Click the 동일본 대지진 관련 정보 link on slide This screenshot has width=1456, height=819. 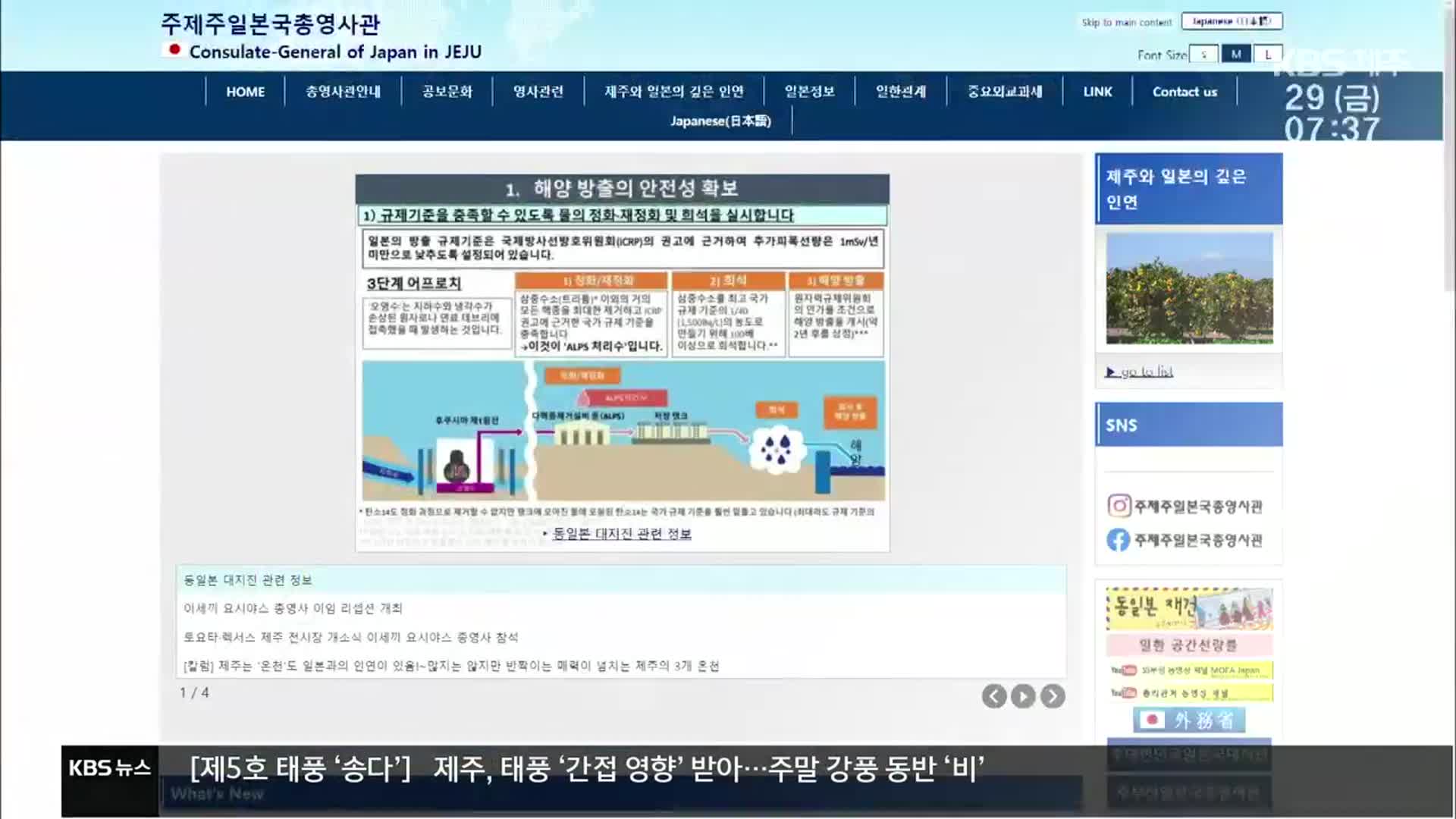622,534
